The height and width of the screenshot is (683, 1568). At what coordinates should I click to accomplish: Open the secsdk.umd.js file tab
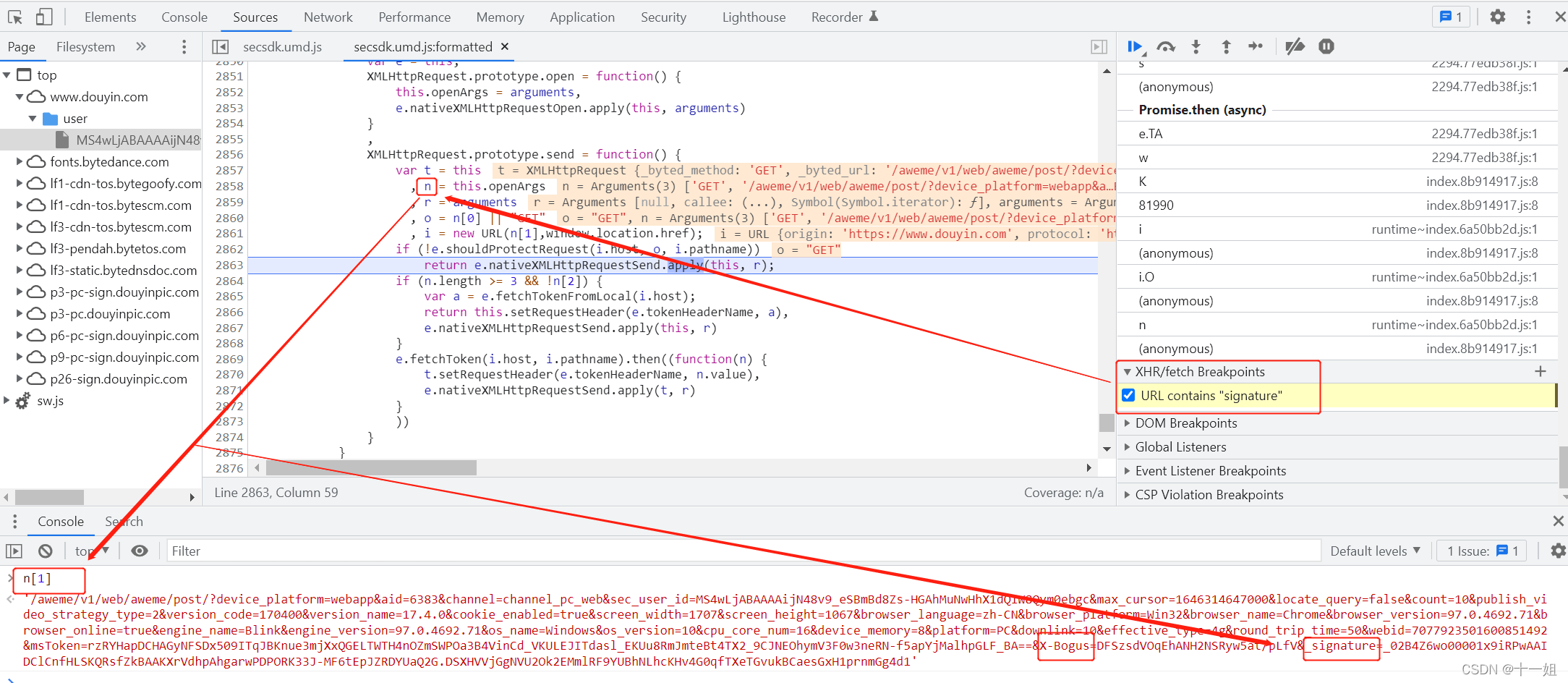click(282, 47)
